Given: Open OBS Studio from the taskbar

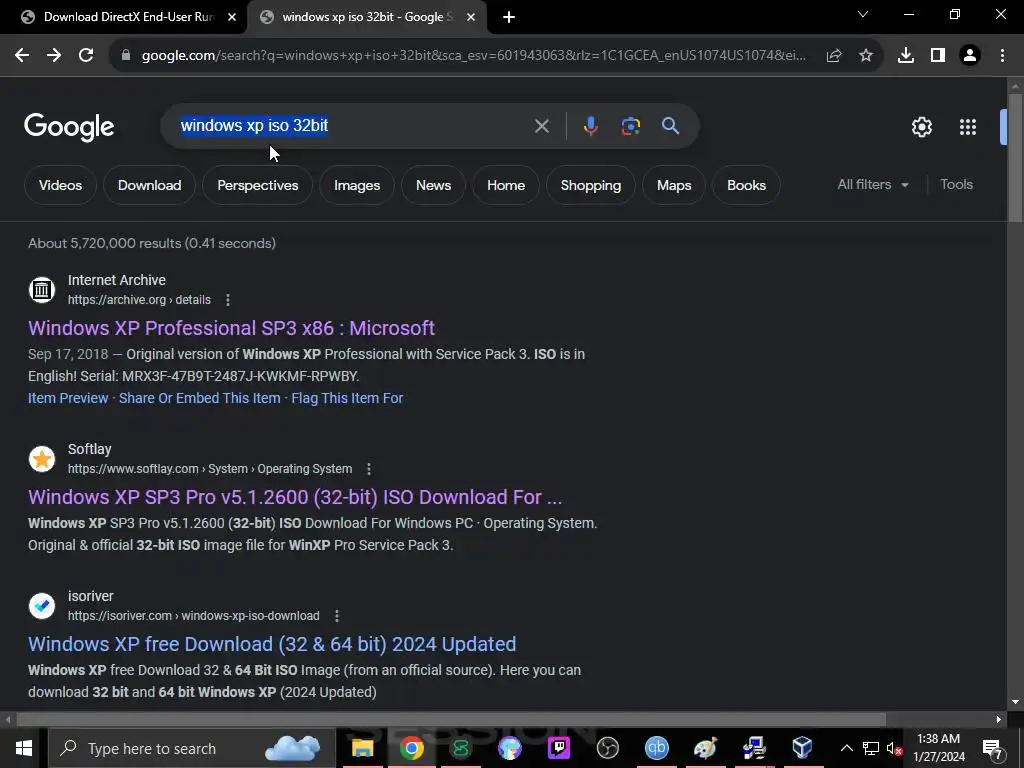Looking at the screenshot, I should tap(607, 748).
